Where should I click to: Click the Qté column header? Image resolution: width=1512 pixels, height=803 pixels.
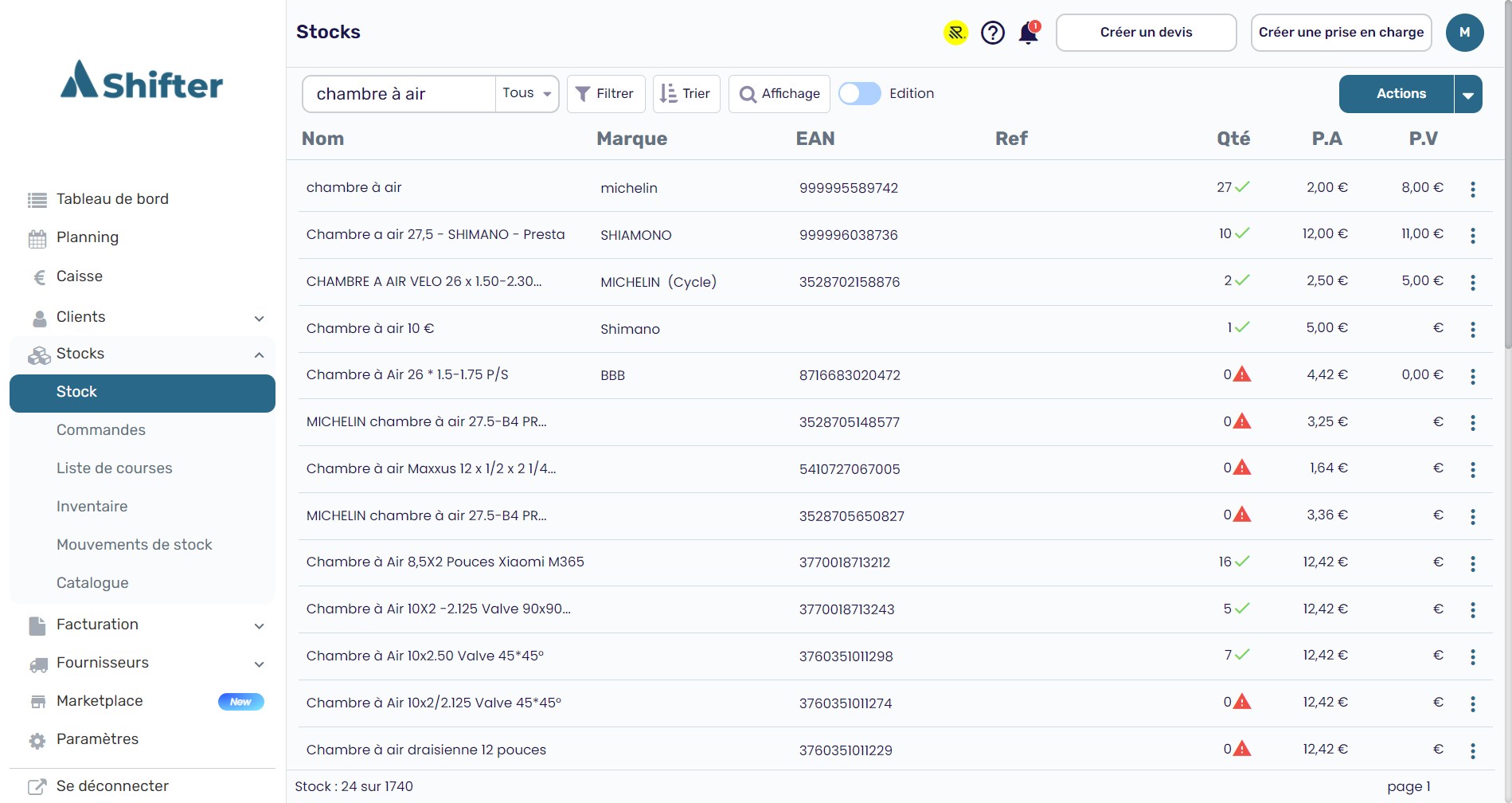[1233, 139]
